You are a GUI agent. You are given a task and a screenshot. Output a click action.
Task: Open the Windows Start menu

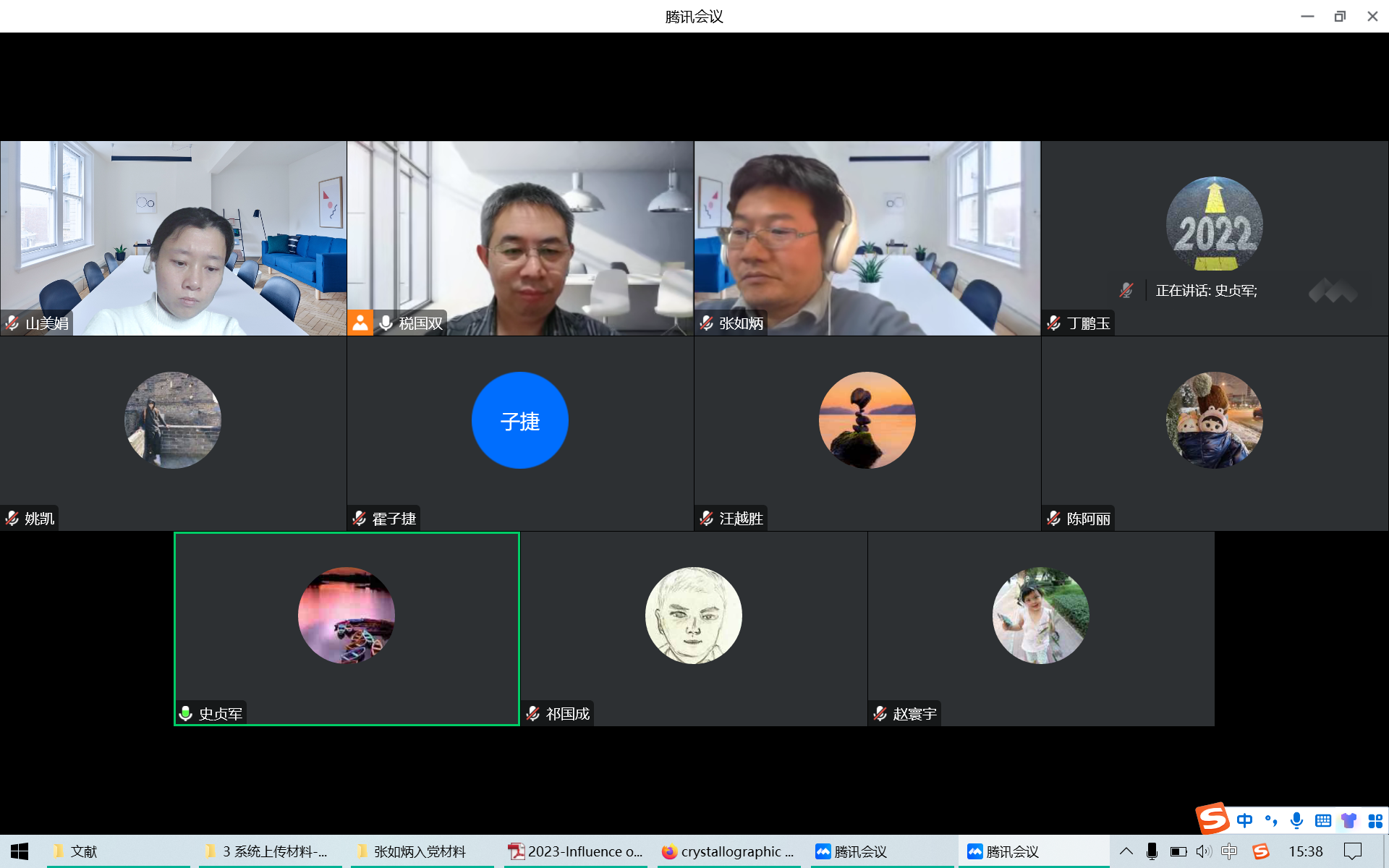(x=20, y=851)
